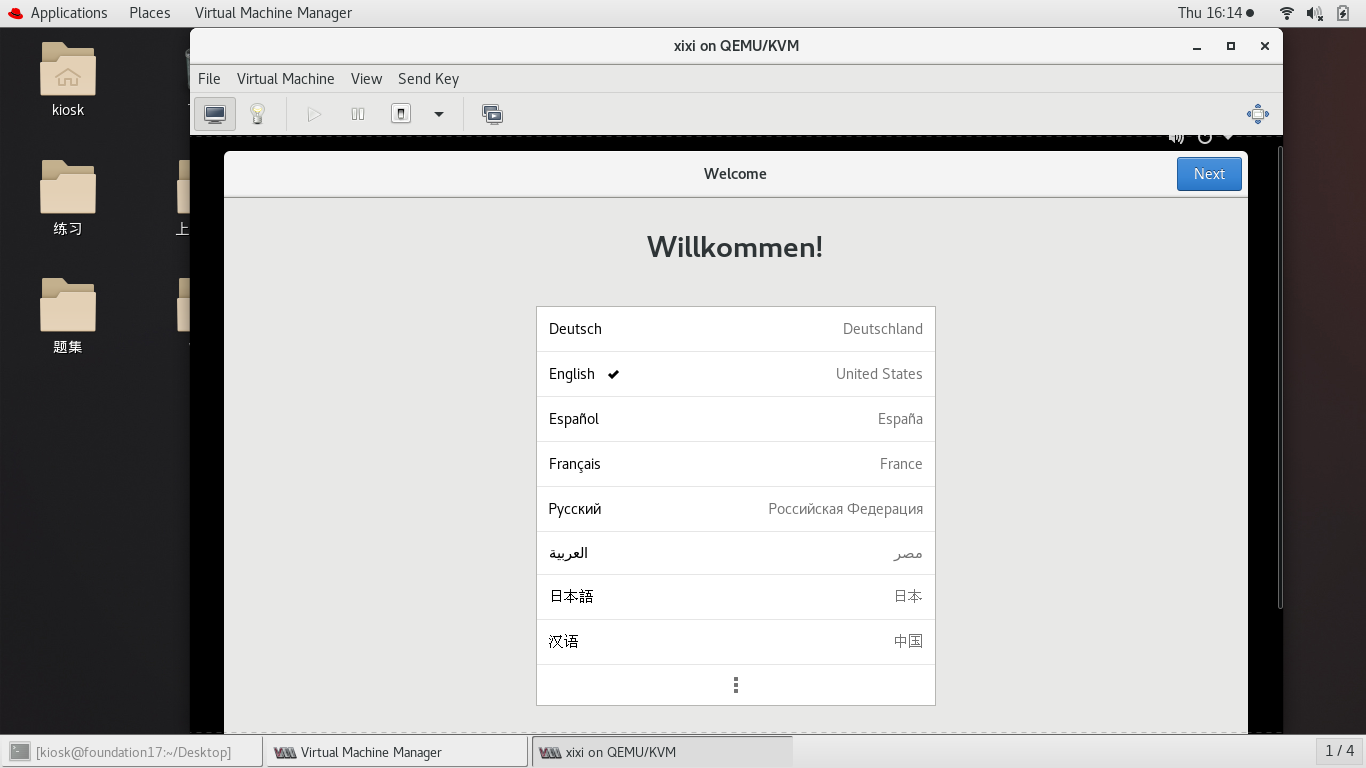Select 汉语 language row

pos(736,642)
